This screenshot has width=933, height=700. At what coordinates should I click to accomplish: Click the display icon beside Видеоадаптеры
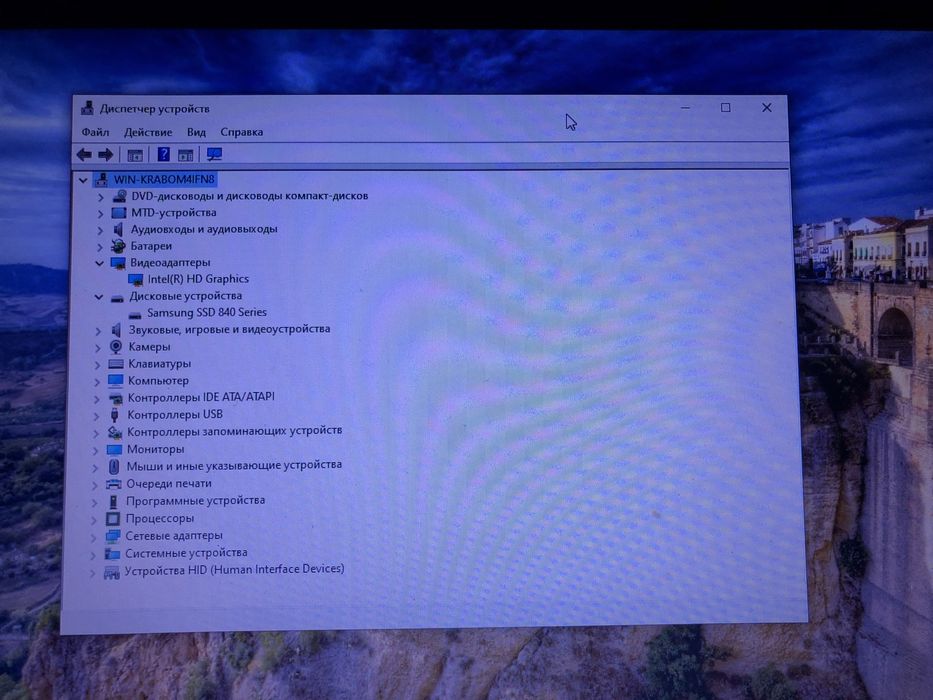pyautogui.click(x=118, y=262)
